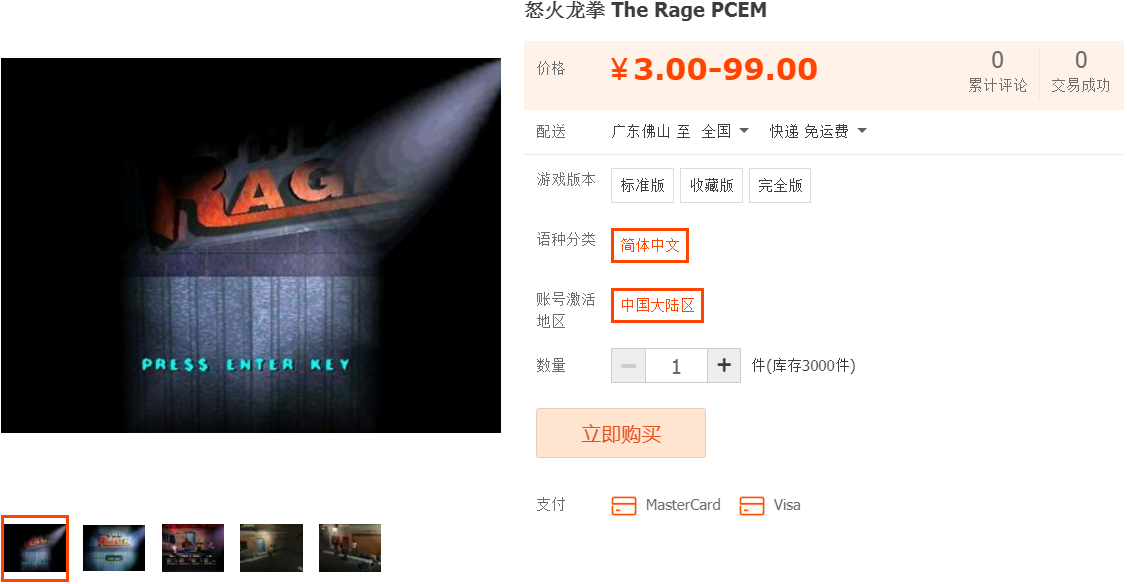Open the 累计评论 review count

[x=998, y=71]
